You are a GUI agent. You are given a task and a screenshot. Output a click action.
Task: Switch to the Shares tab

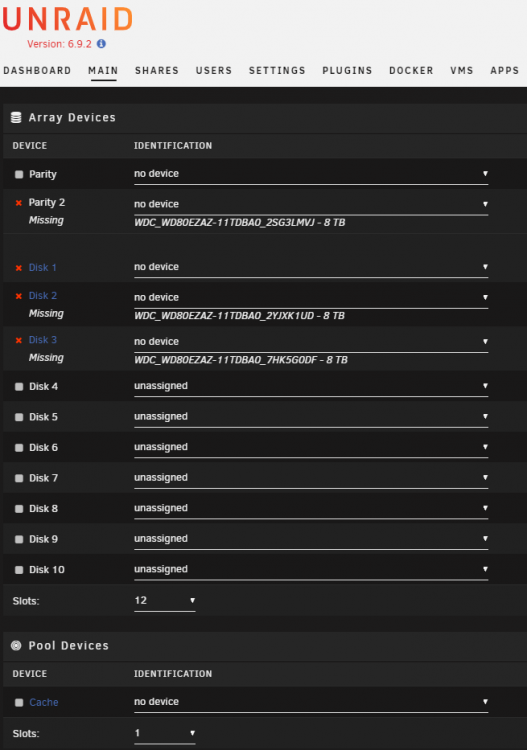point(156,70)
